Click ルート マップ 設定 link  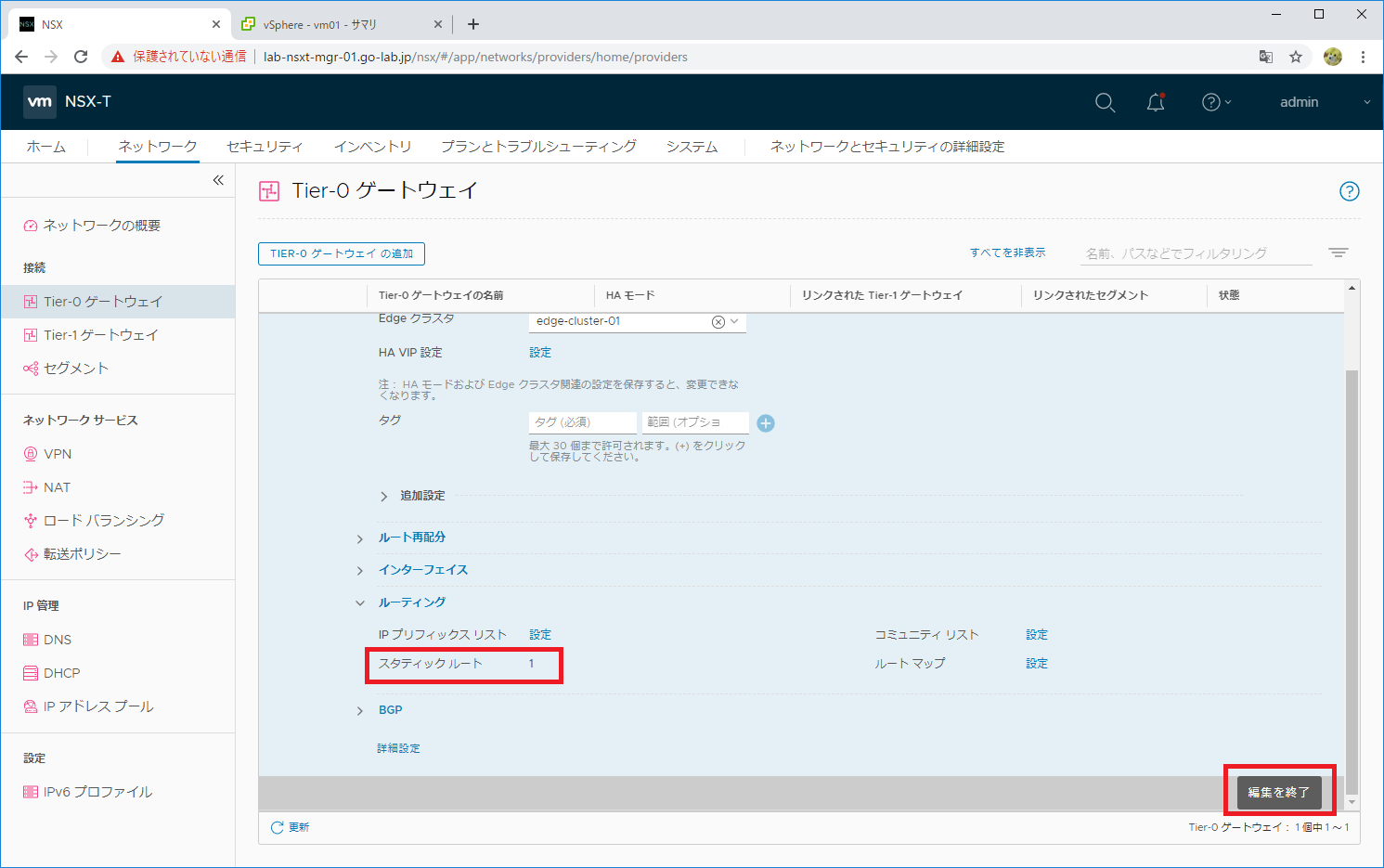[1037, 664]
